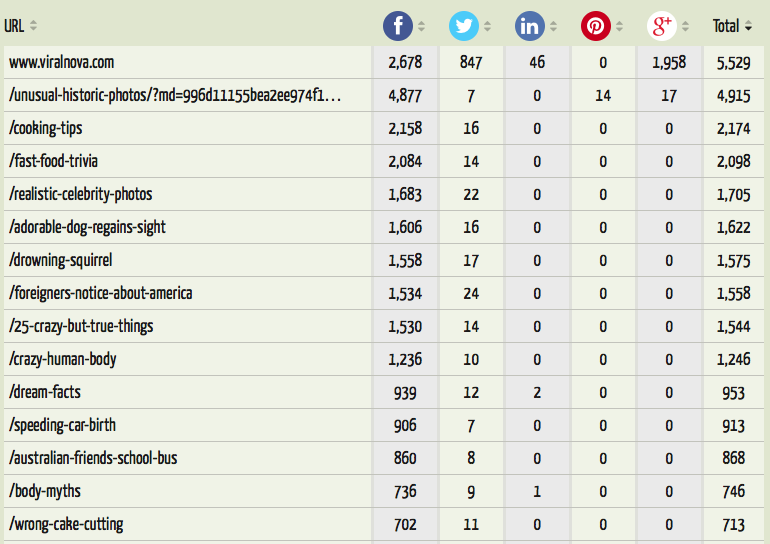Click the Facebook icon column header
The image size is (770, 544).
point(398,26)
